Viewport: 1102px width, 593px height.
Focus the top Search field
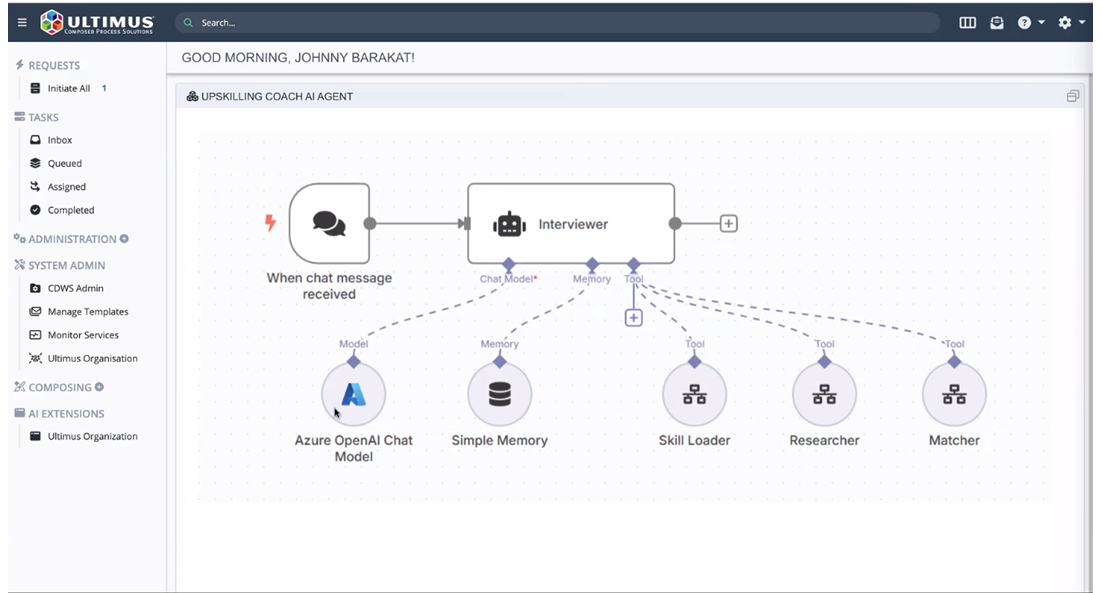[557, 23]
